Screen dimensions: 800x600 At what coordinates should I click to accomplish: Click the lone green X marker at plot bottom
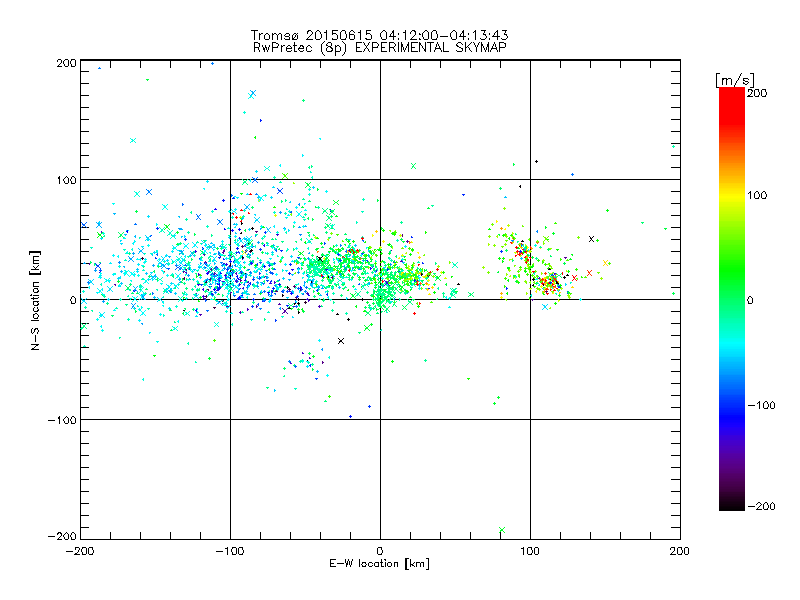pyautogui.click(x=502, y=530)
